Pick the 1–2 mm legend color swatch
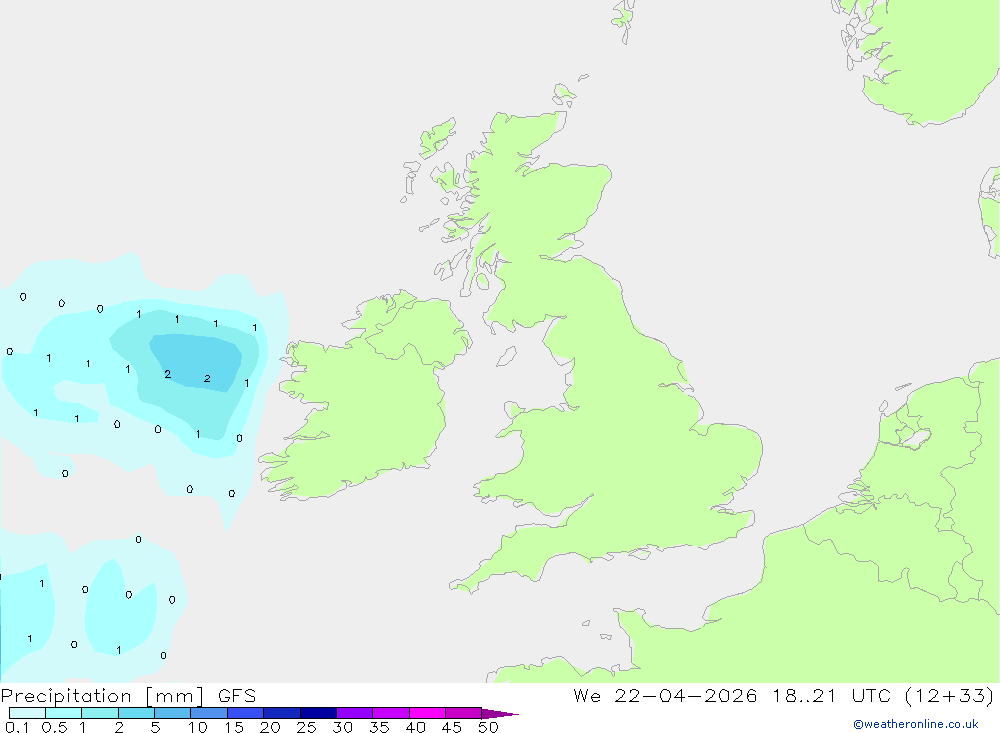 (x=99, y=713)
